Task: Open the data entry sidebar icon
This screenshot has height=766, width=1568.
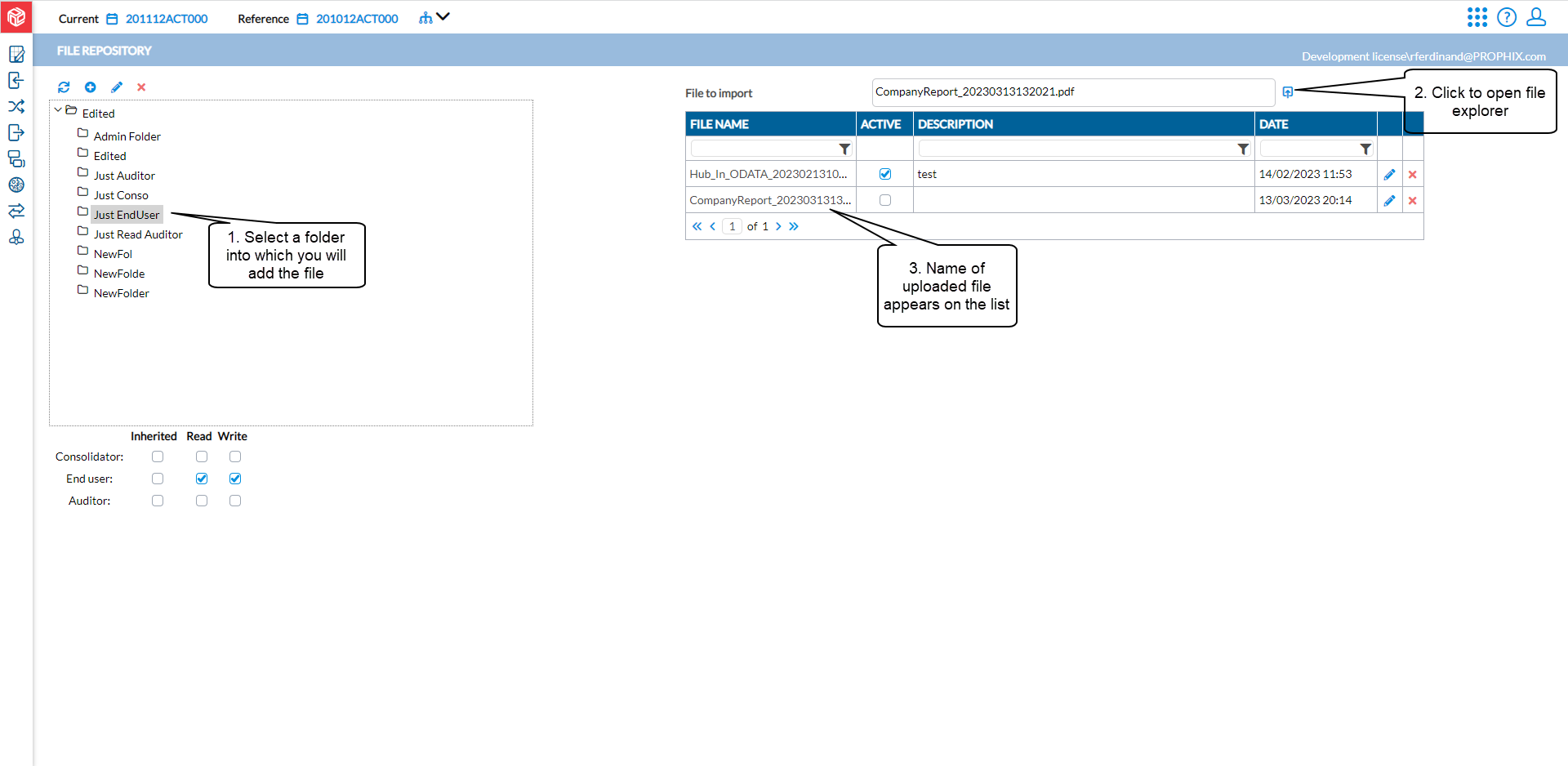Action: tap(16, 55)
